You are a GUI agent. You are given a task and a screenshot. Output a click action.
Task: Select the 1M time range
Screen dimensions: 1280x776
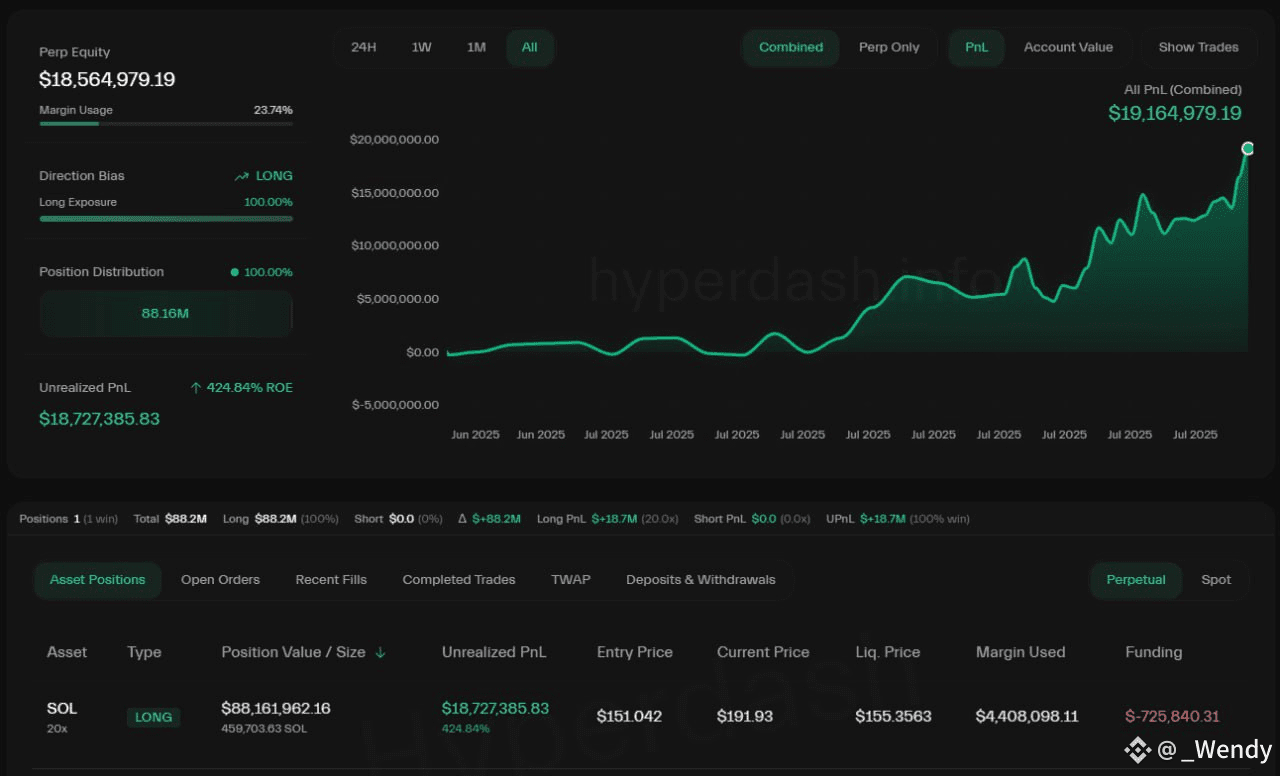(x=477, y=48)
